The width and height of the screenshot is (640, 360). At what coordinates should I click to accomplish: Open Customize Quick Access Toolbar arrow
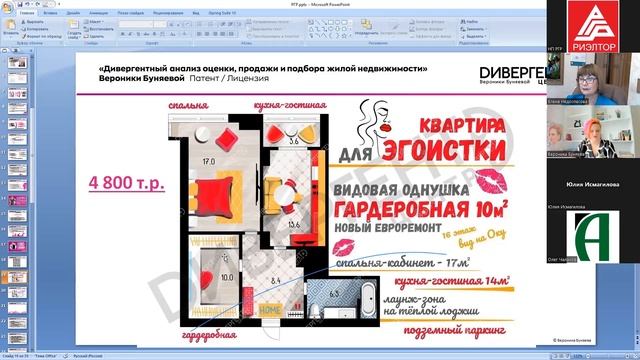pyautogui.click(x=59, y=4)
